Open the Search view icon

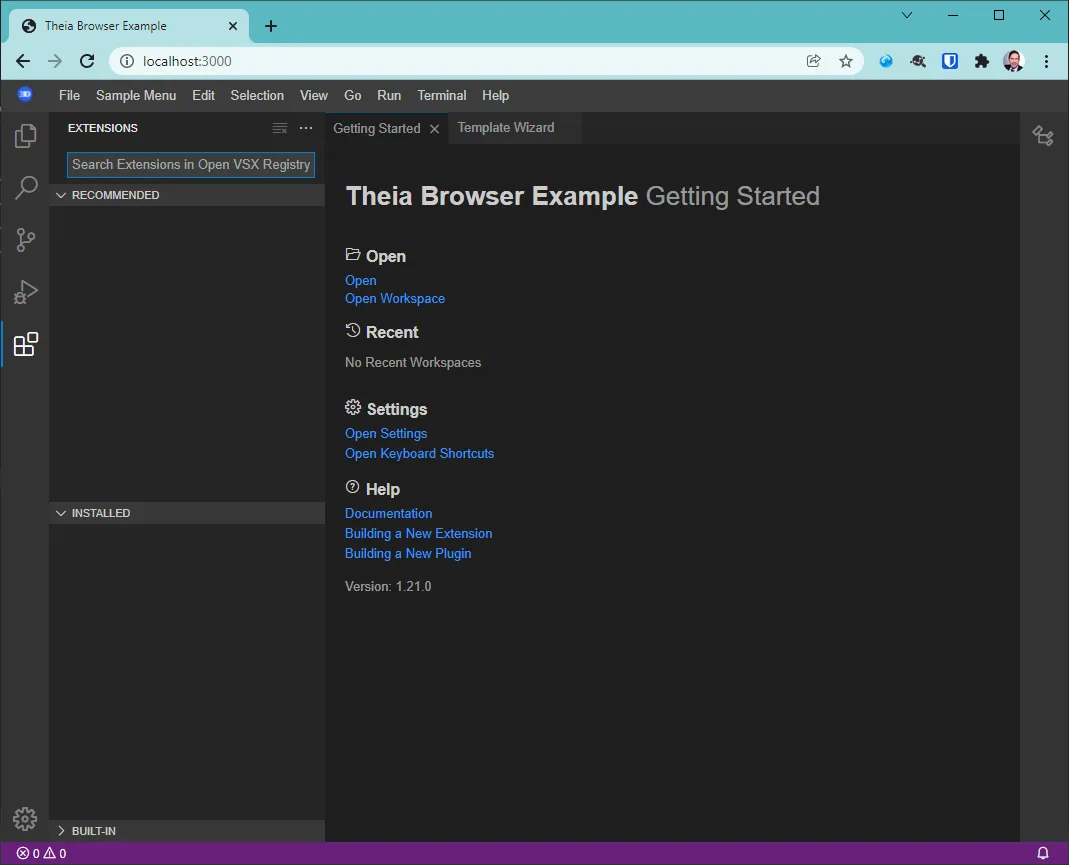click(26, 188)
